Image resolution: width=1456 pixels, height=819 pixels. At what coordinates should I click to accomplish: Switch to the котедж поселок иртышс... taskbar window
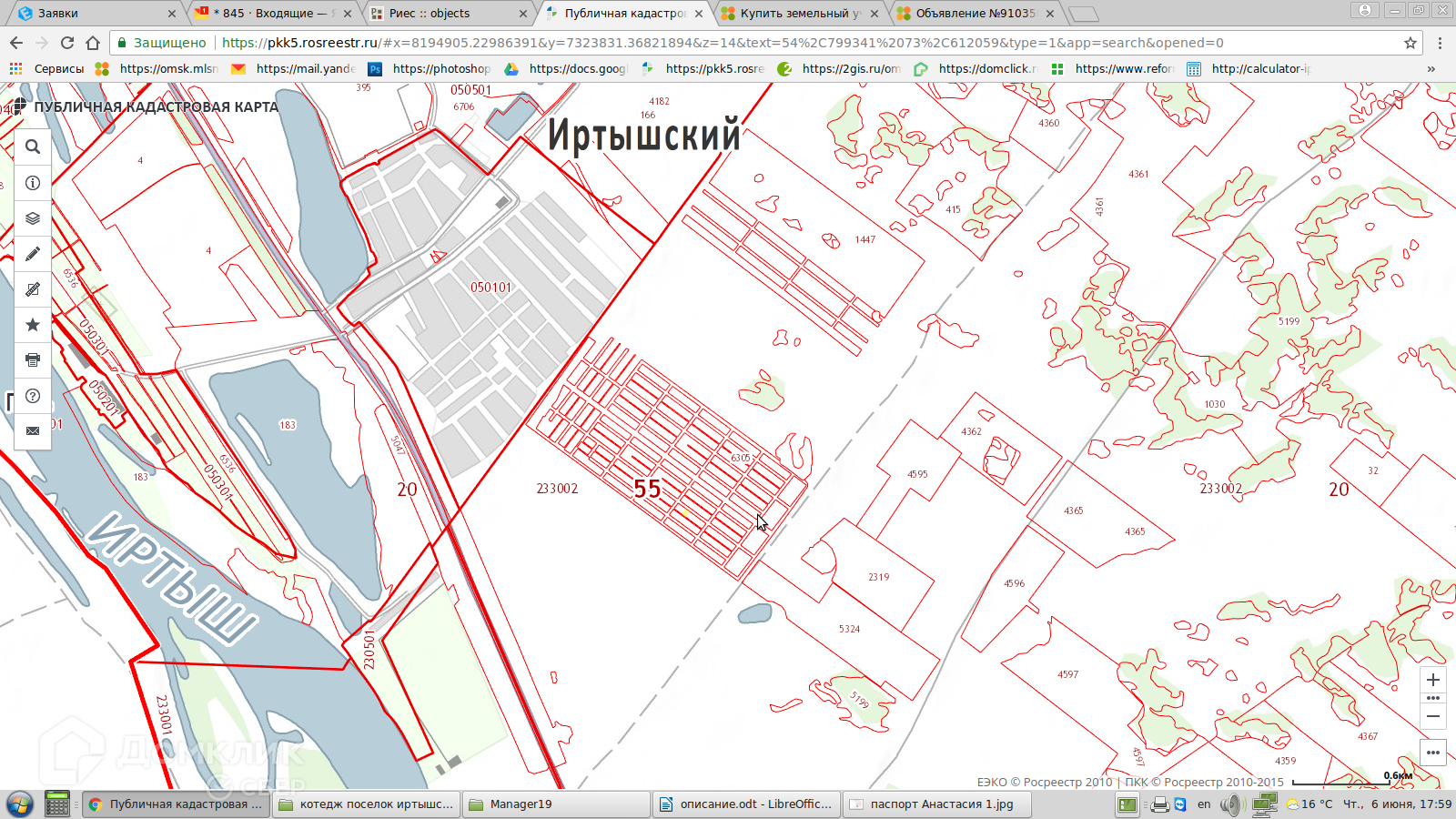coord(365,804)
